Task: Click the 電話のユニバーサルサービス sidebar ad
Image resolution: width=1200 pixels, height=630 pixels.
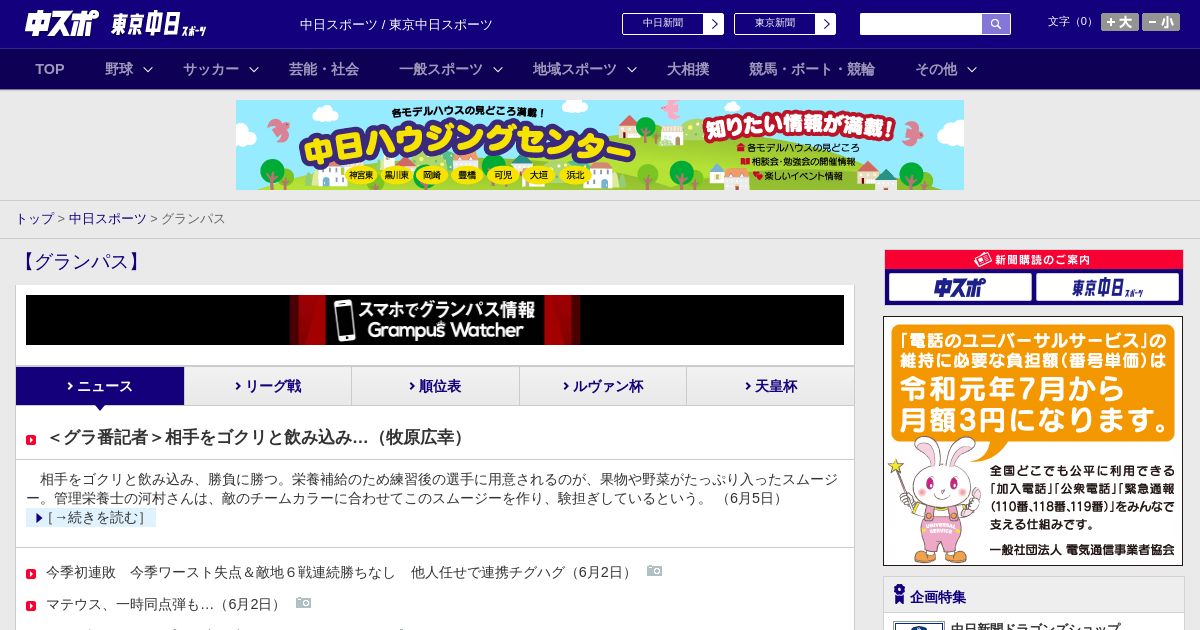Action: point(1033,441)
